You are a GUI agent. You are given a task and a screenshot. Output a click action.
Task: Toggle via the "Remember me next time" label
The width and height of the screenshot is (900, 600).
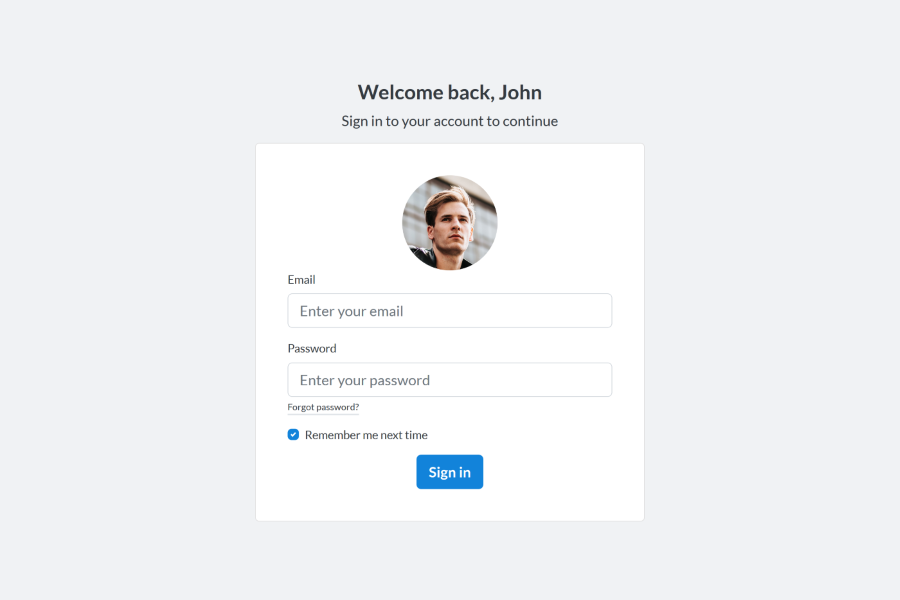coord(366,435)
